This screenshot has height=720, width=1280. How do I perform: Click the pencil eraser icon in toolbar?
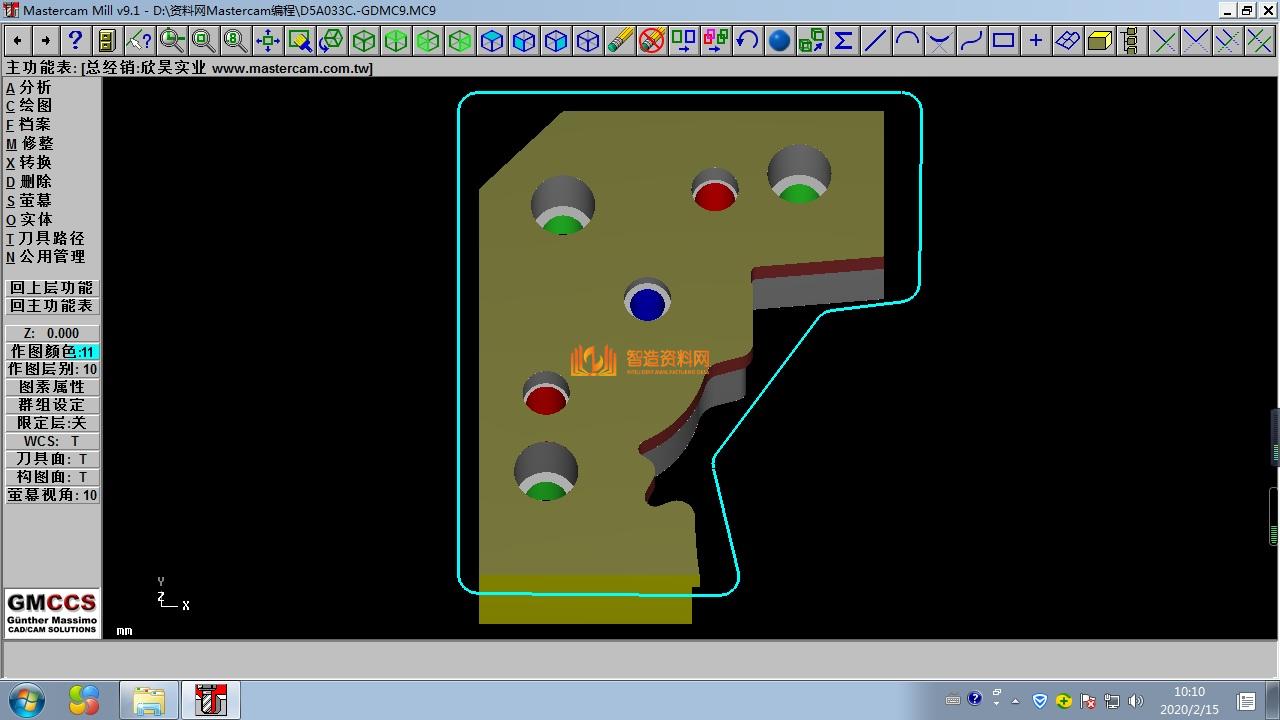619,40
